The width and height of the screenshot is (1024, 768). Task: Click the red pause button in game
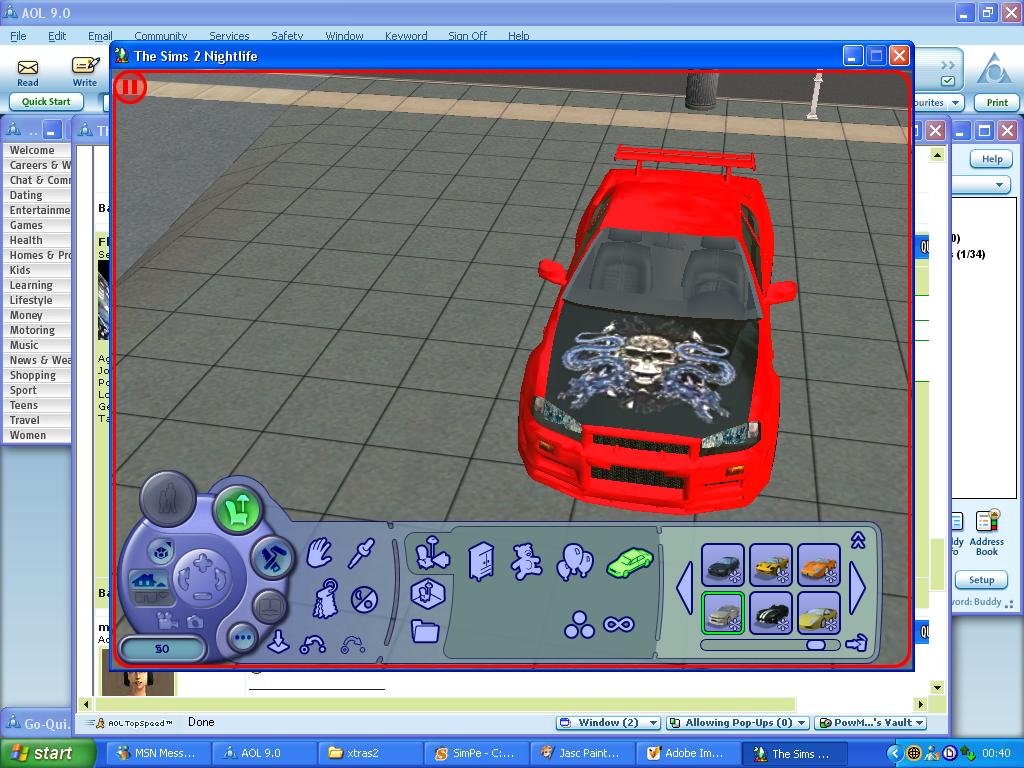[x=130, y=87]
